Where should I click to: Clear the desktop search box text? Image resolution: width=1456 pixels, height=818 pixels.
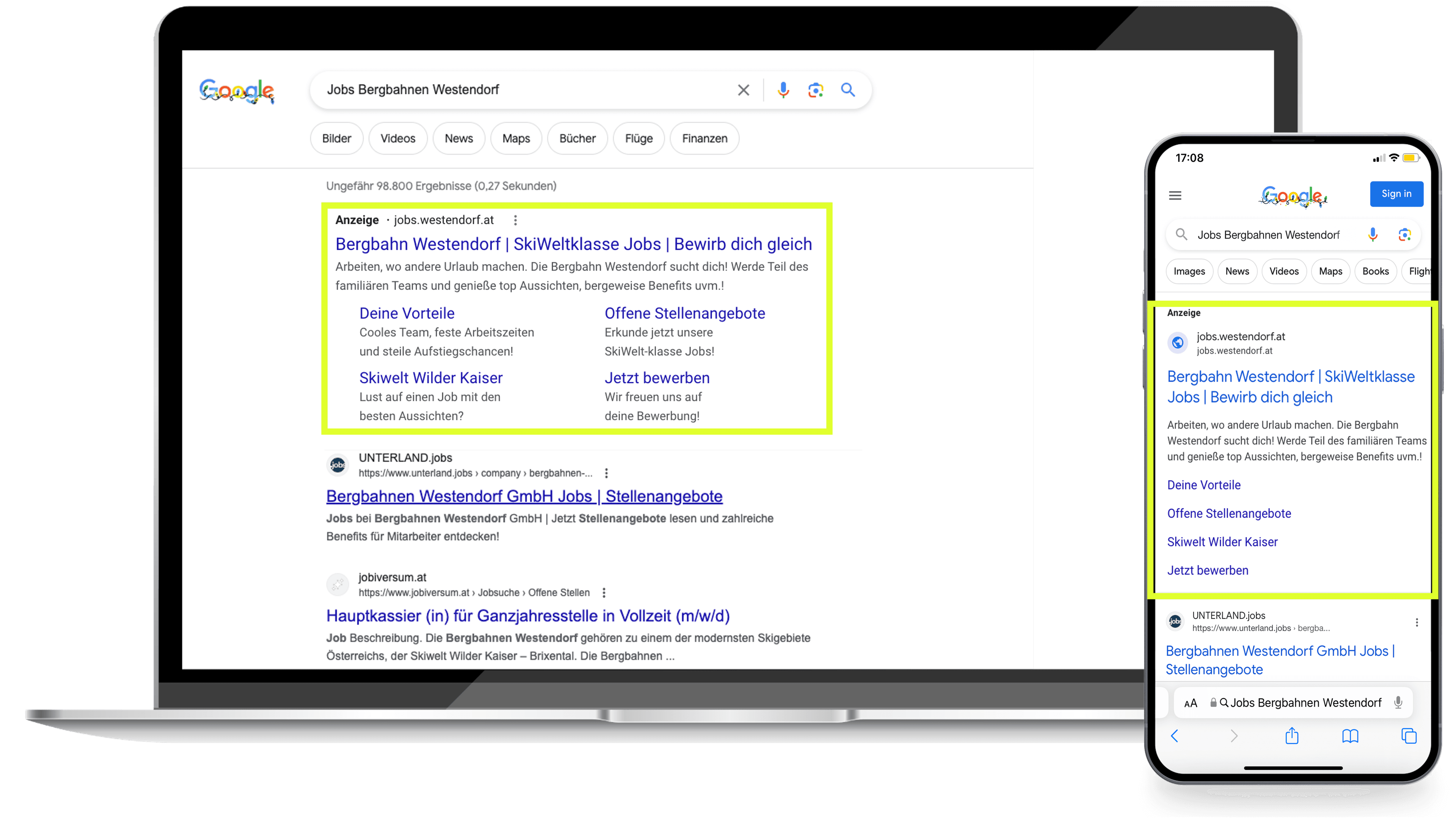pyautogui.click(x=743, y=90)
